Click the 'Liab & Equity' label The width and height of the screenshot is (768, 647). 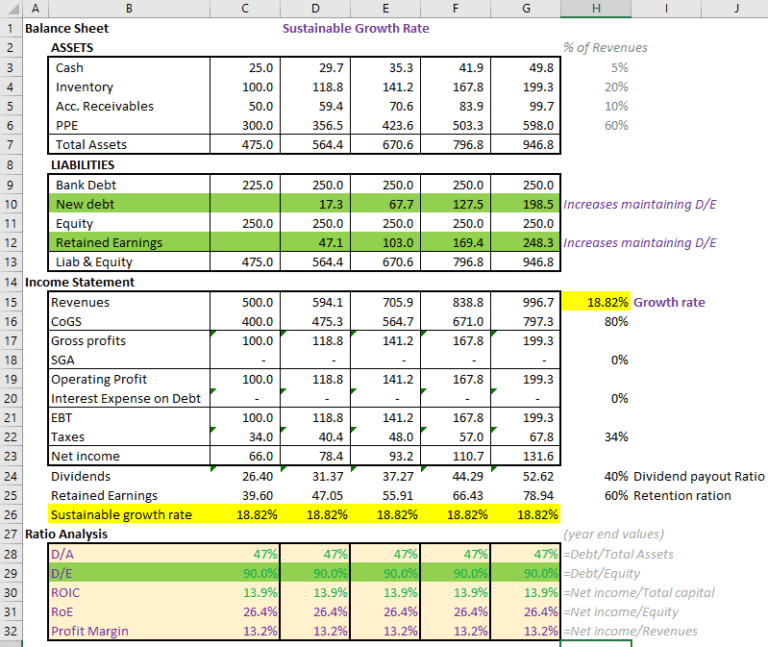coord(94,262)
